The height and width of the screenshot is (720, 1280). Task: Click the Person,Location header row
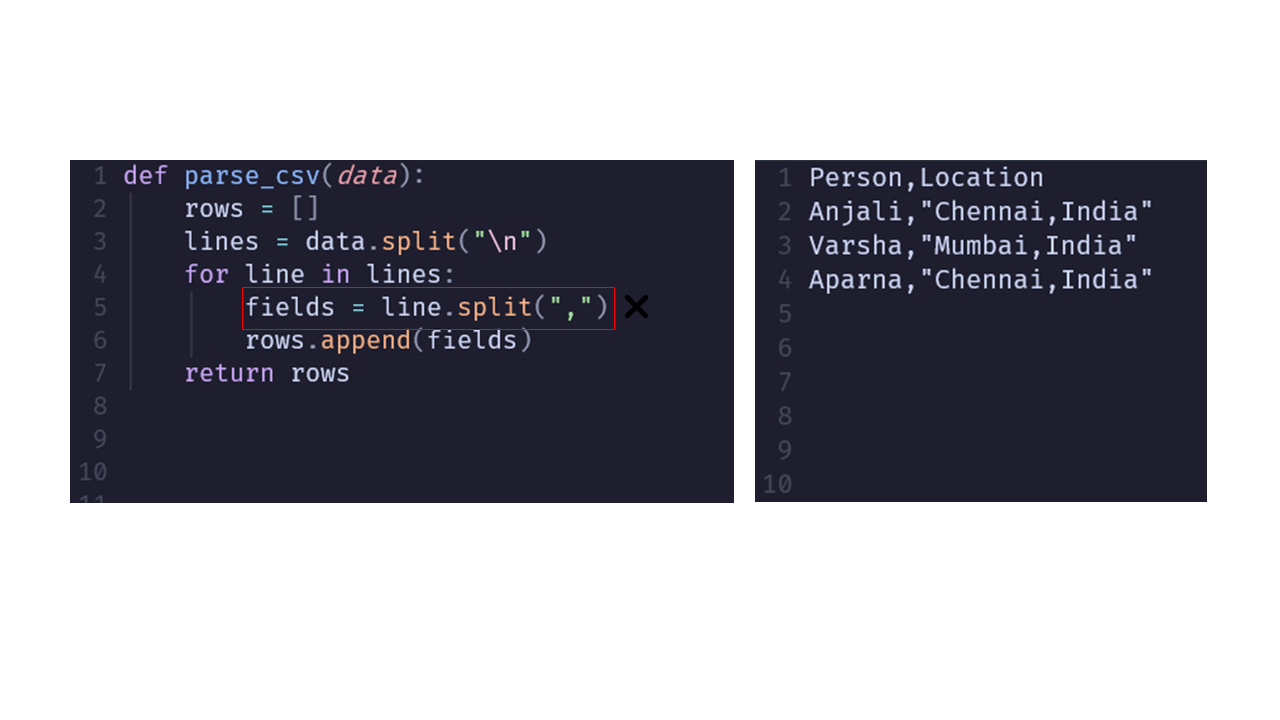(926, 178)
